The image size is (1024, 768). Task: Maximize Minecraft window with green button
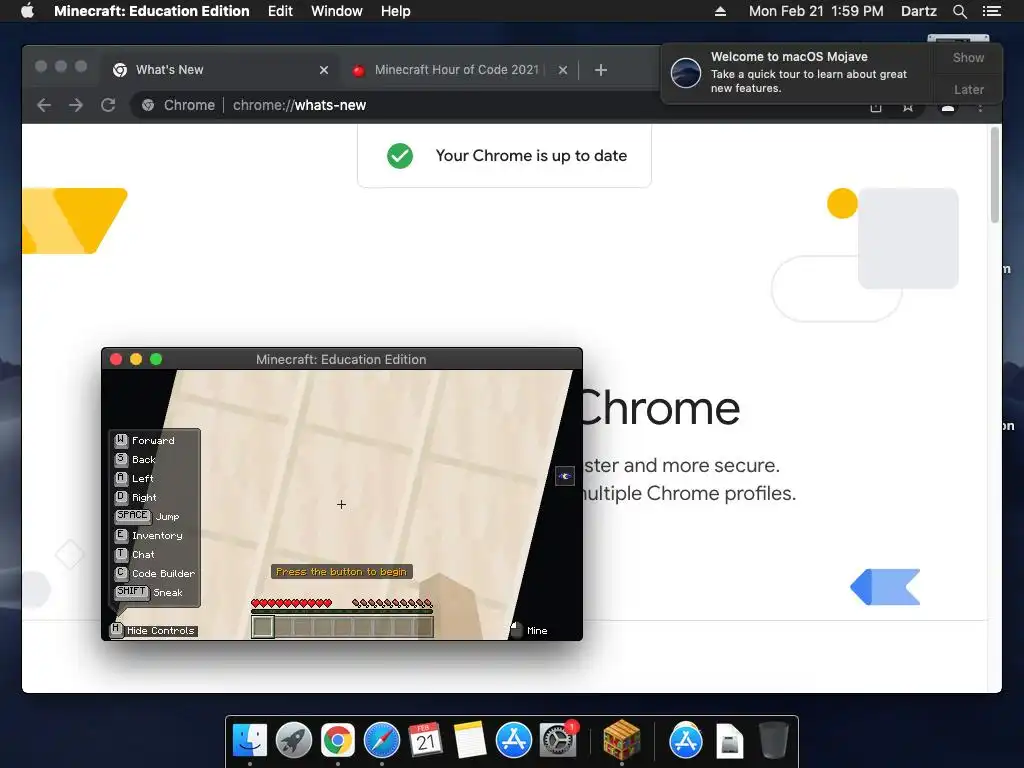[x=155, y=359]
